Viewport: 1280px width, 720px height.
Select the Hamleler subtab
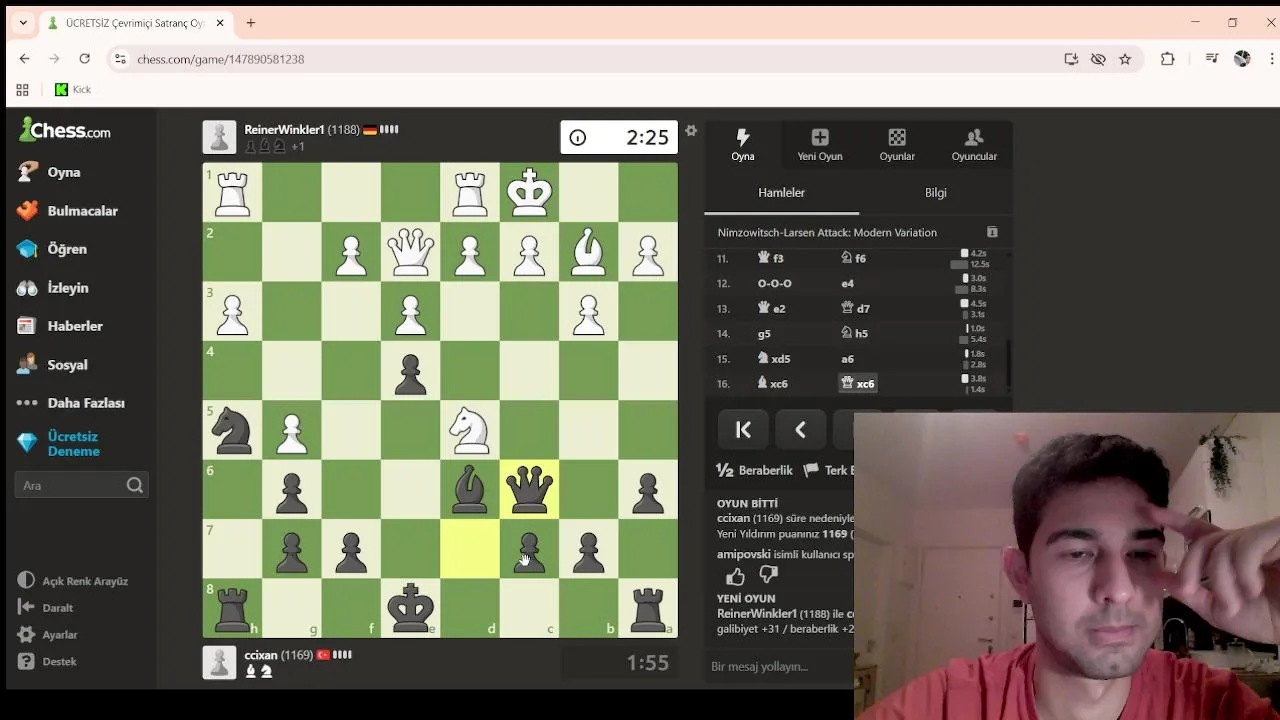click(781, 193)
